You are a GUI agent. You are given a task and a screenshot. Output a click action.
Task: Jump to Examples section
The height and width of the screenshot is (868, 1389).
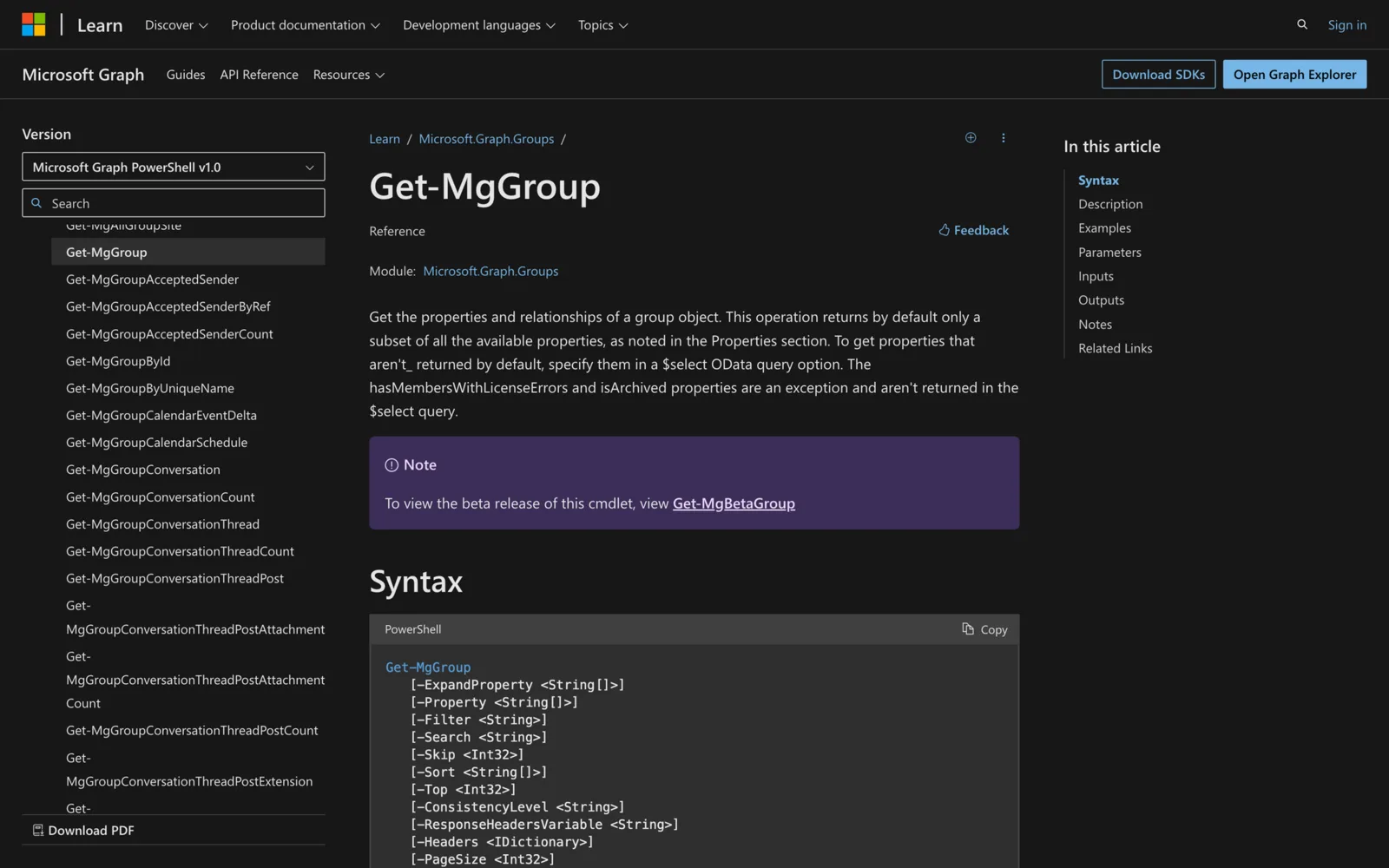click(x=1104, y=228)
